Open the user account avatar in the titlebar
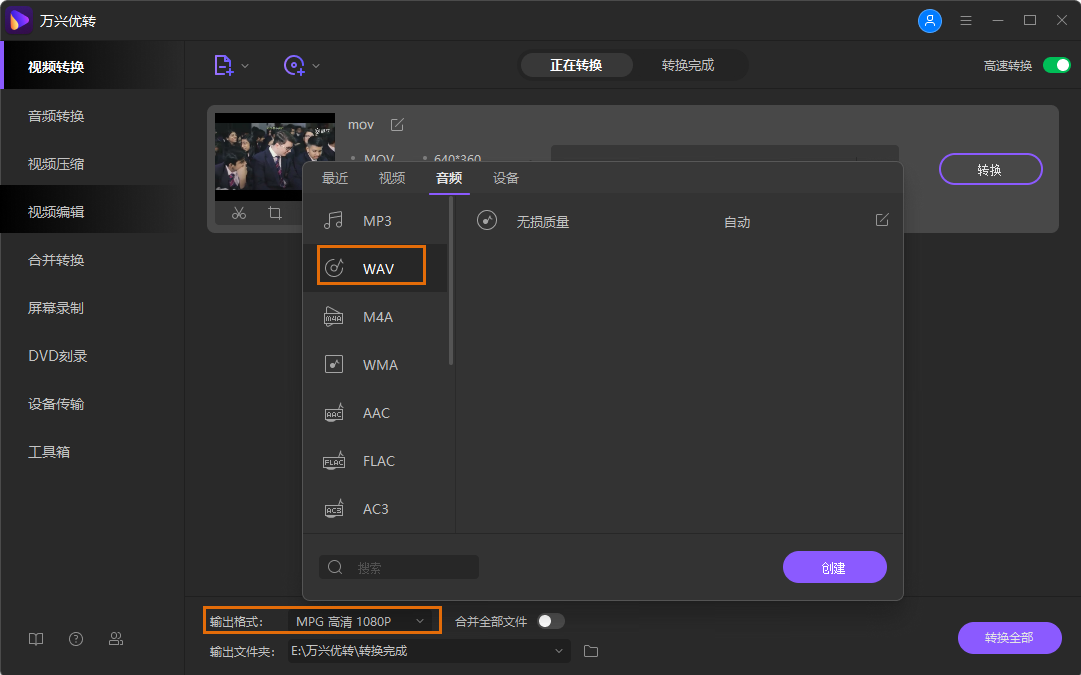This screenshot has height=675, width=1081. [x=930, y=20]
